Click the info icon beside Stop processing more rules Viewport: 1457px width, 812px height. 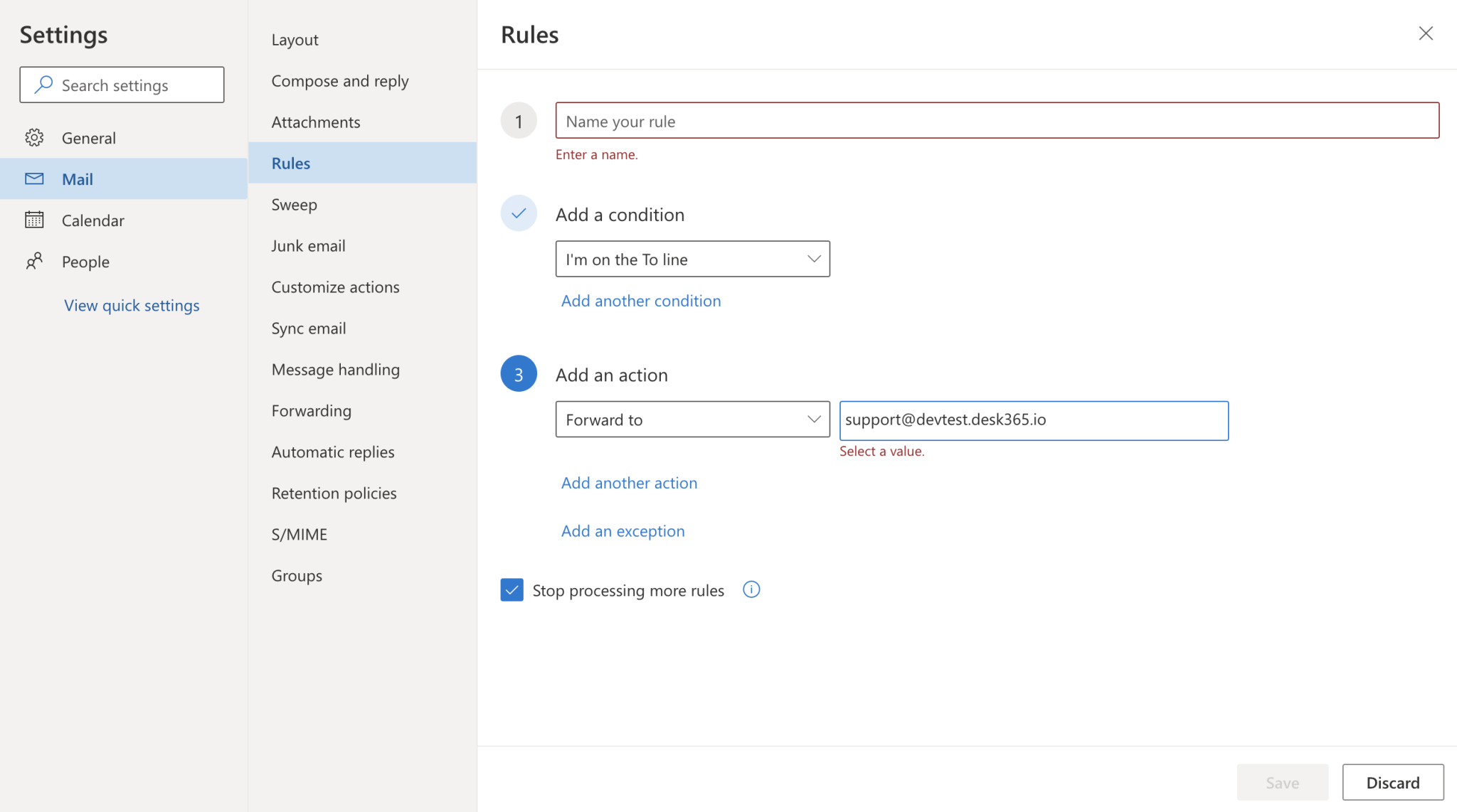(x=751, y=589)
